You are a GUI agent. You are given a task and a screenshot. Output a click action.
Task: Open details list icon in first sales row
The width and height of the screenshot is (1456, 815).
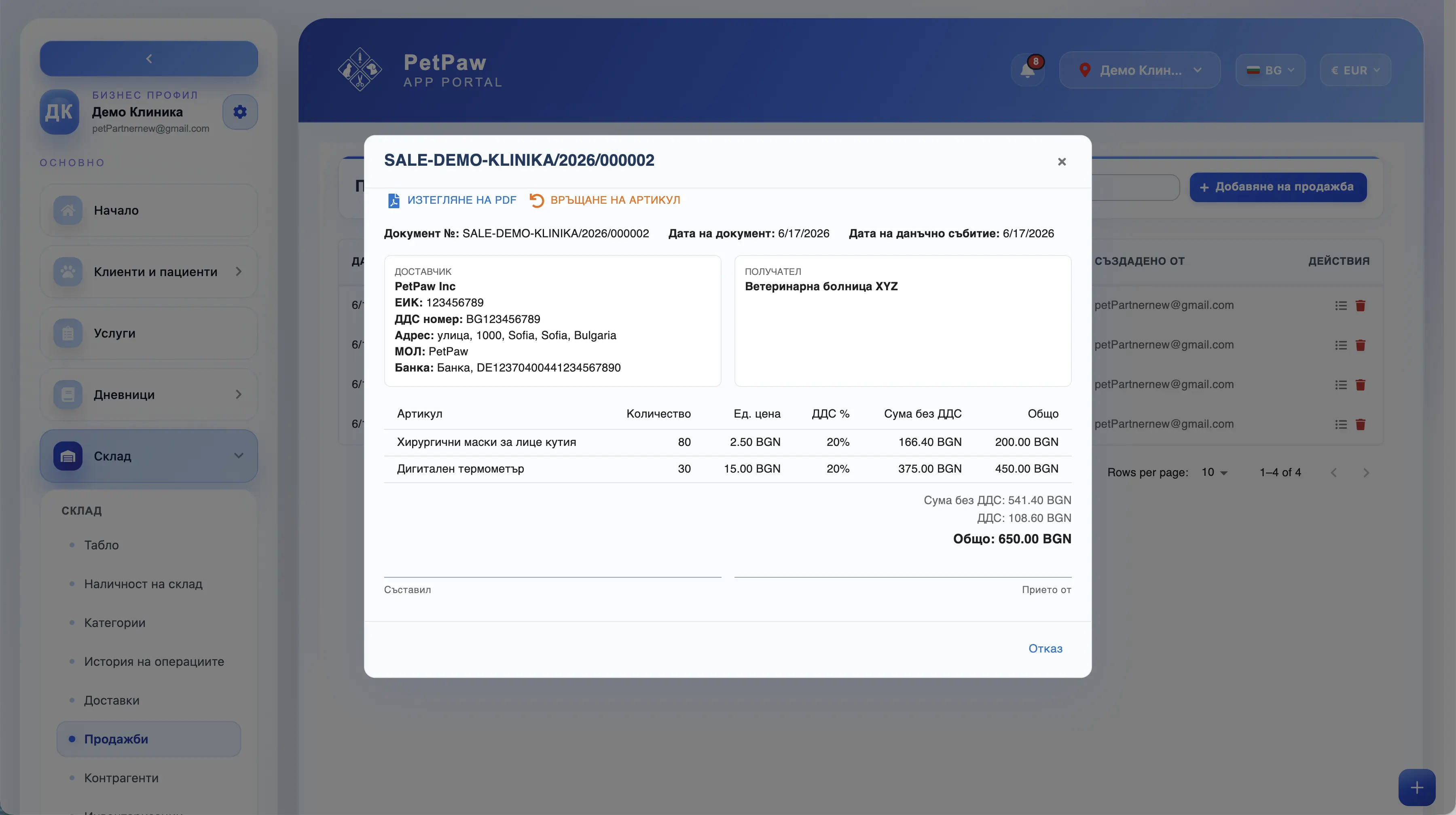(x=1341, y=306)
